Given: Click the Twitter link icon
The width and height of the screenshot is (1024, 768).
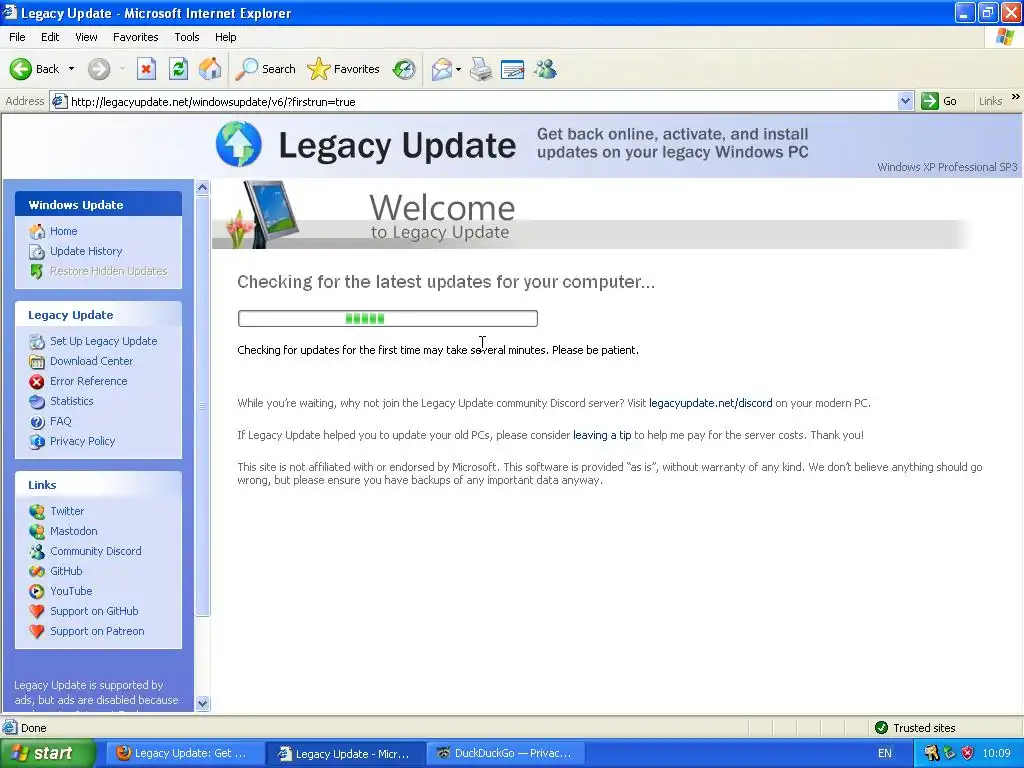Looking at the screenshot, I should [37, 511].
